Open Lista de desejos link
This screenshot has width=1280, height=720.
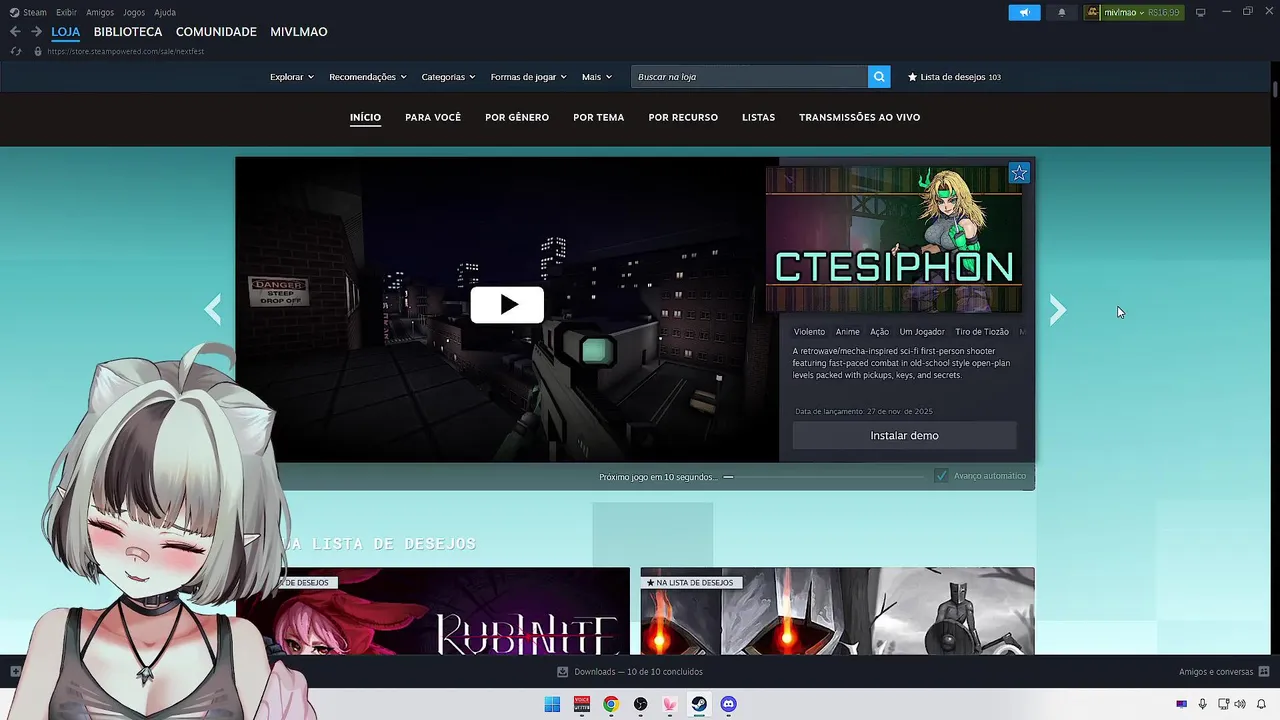[x=954, y=77]
